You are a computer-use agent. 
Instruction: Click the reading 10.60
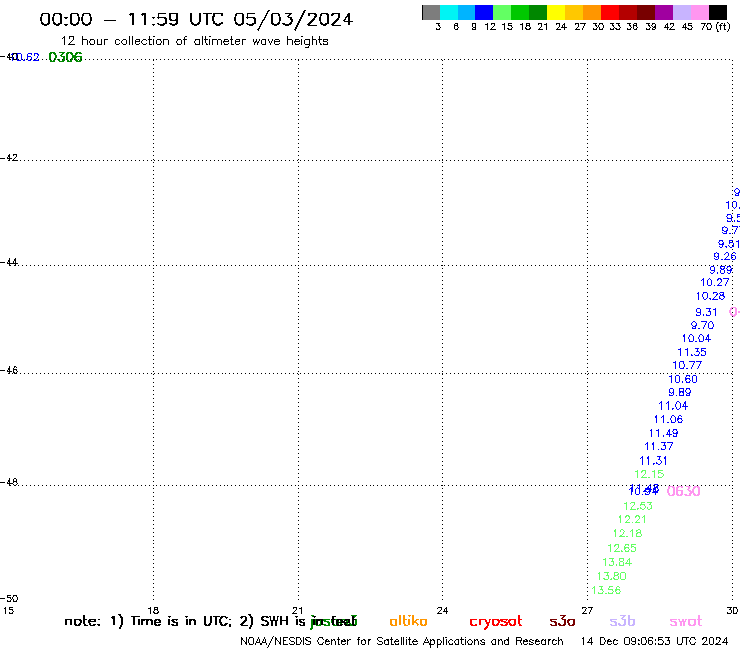click(682, 380)
